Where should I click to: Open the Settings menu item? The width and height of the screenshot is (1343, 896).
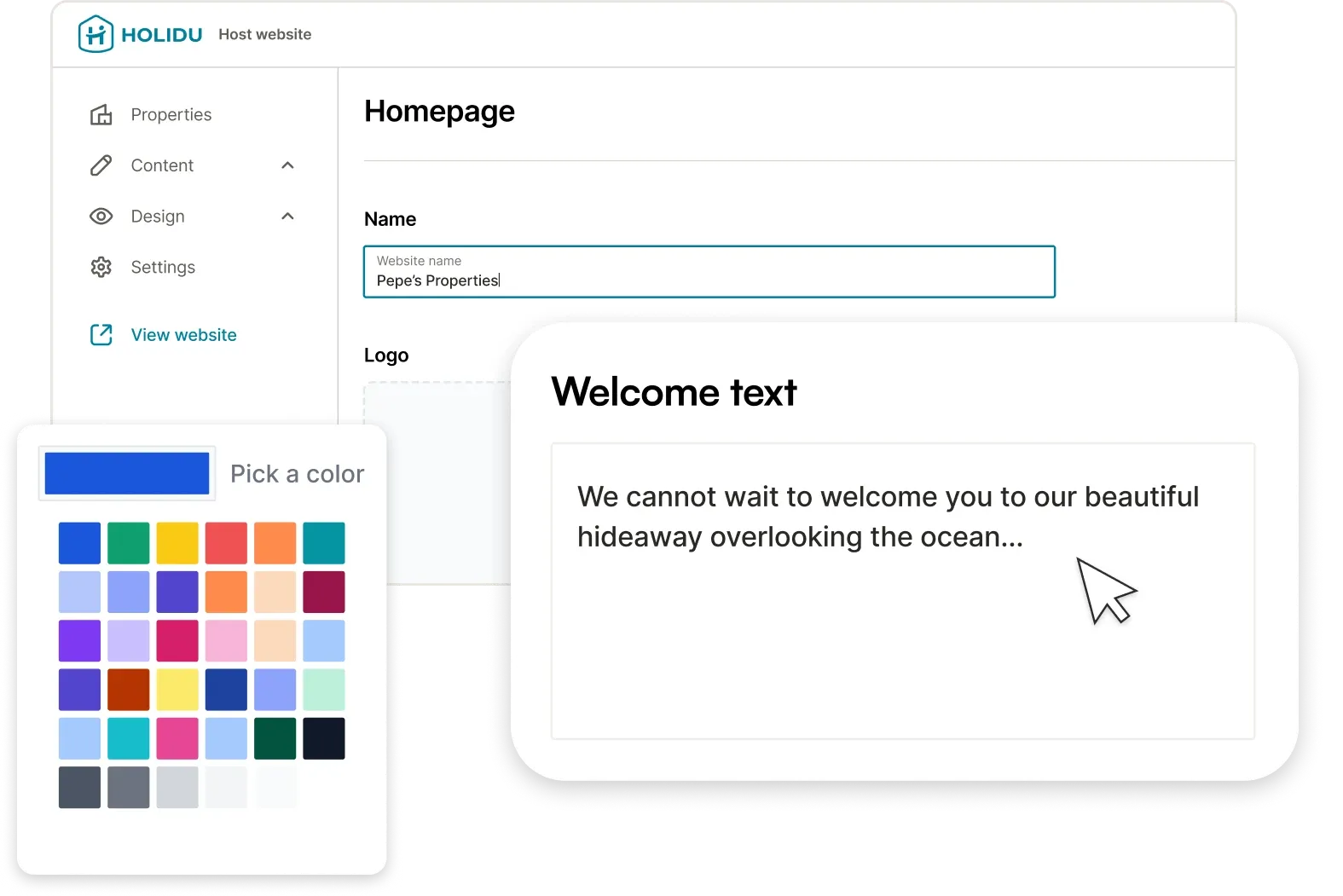[x=163, y=268]
